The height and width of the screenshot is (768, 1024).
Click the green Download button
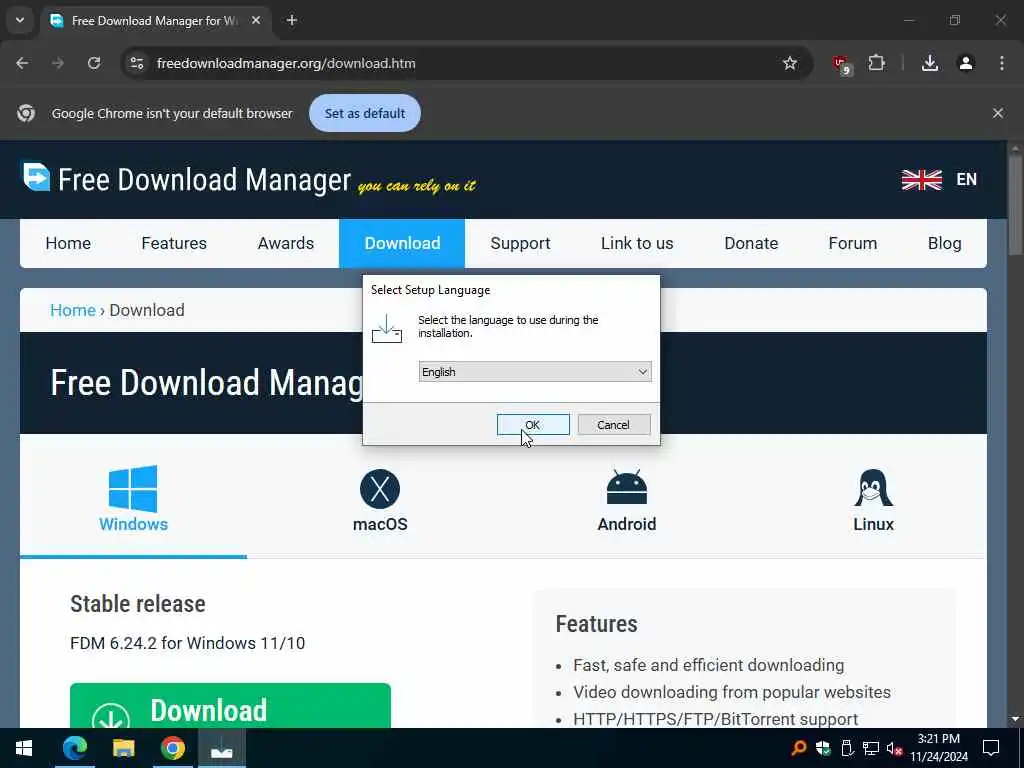tap(231, 706)
